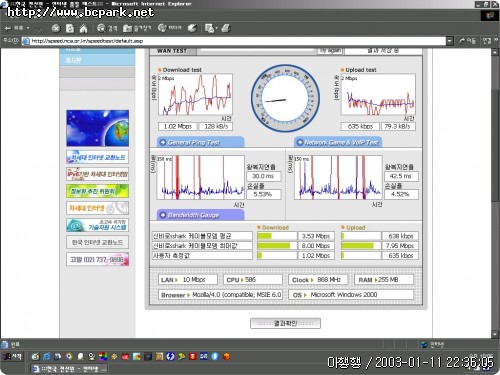This screenshot has height=375, width=500.
Task: Open the Search globe toolbar button
Action: 107,28
